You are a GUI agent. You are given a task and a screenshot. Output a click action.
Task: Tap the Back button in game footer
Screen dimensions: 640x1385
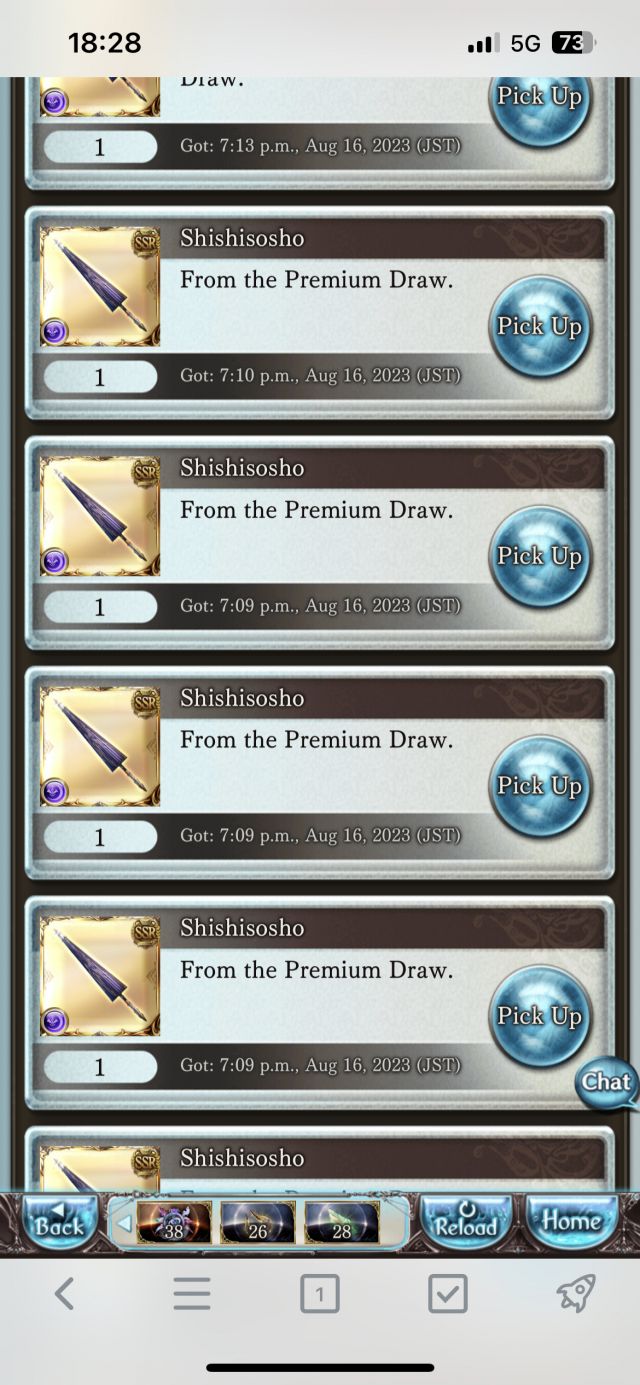(60, 1222)
